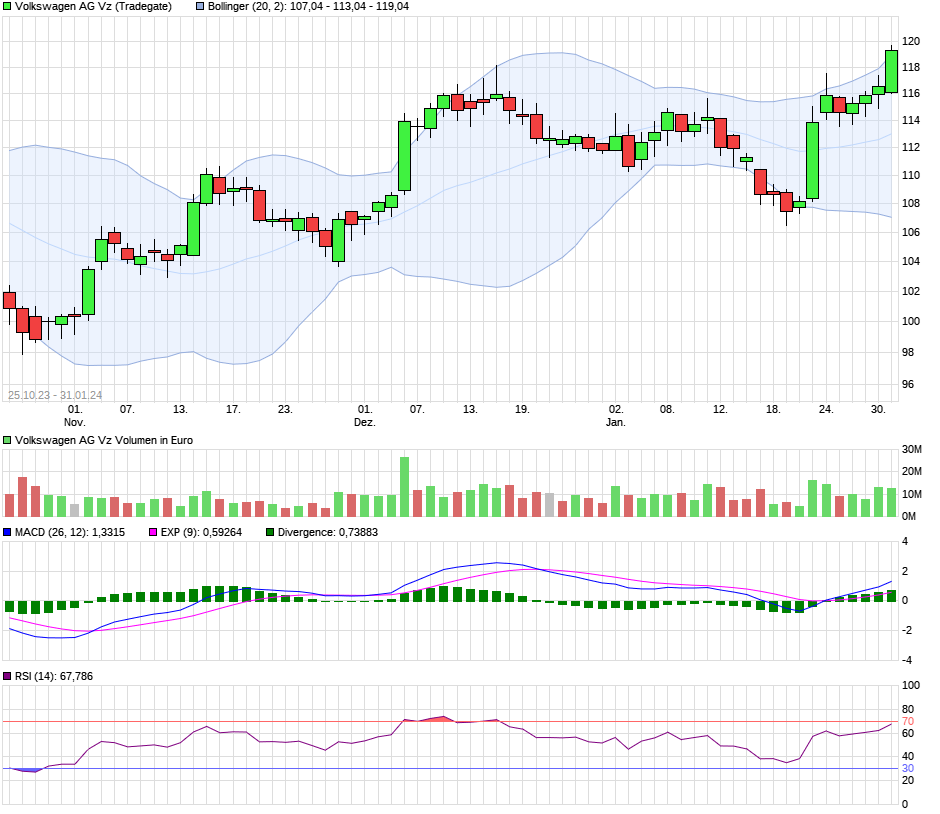
Task: Click the 108 price axis label
Action: pos(911,203)
